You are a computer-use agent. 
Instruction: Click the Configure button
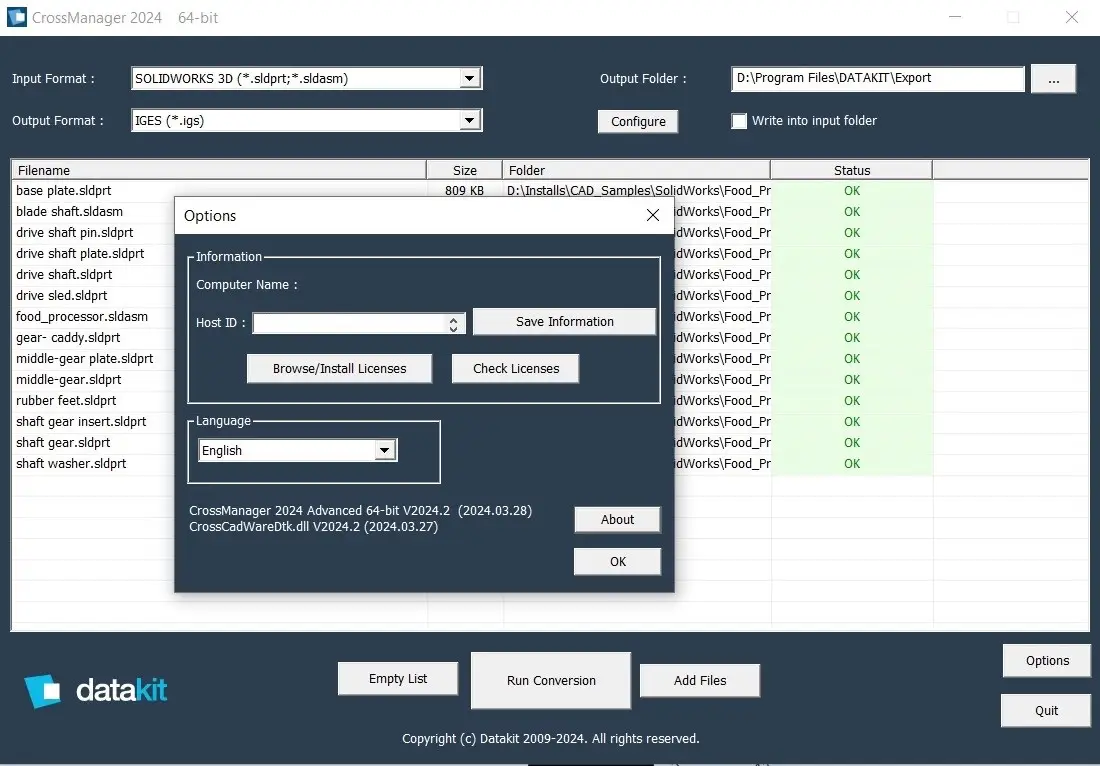point(638,121)
